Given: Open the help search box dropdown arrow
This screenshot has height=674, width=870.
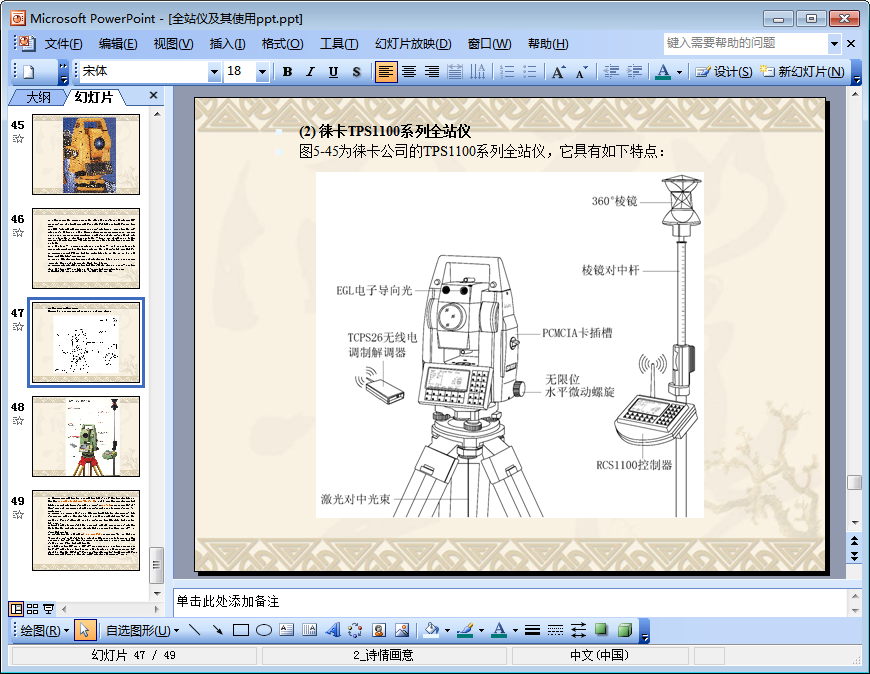Looking at the screenshot, I should pyautogui.click(x=834, y=43).
